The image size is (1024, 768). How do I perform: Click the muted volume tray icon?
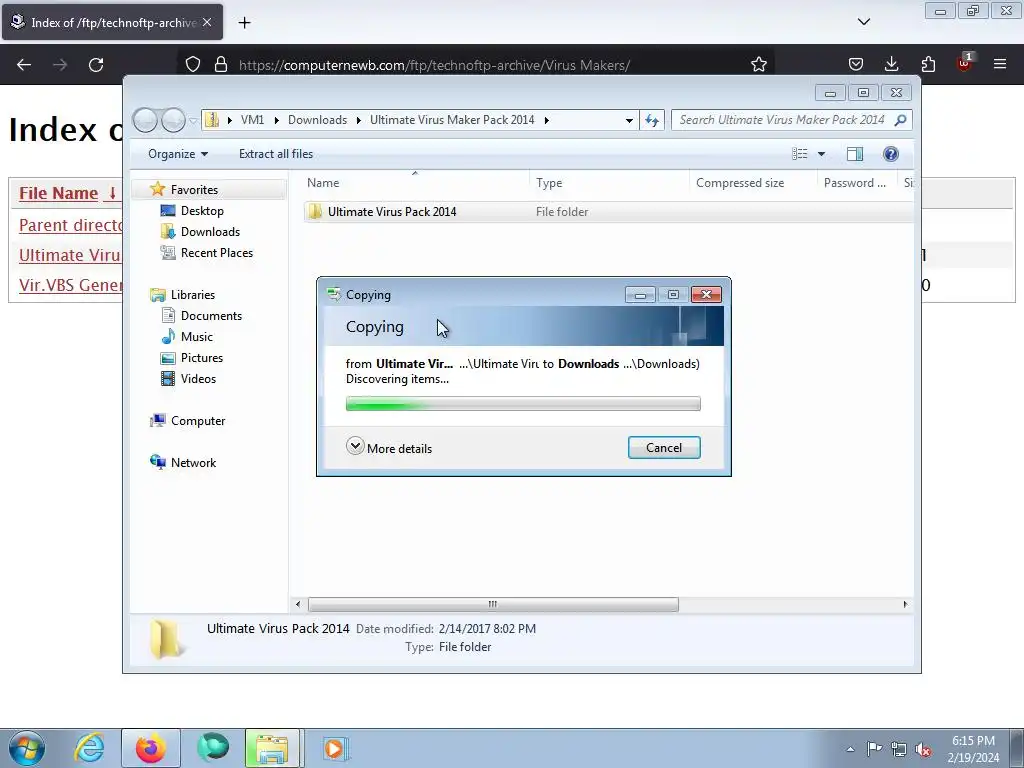[x=923, y=749]
